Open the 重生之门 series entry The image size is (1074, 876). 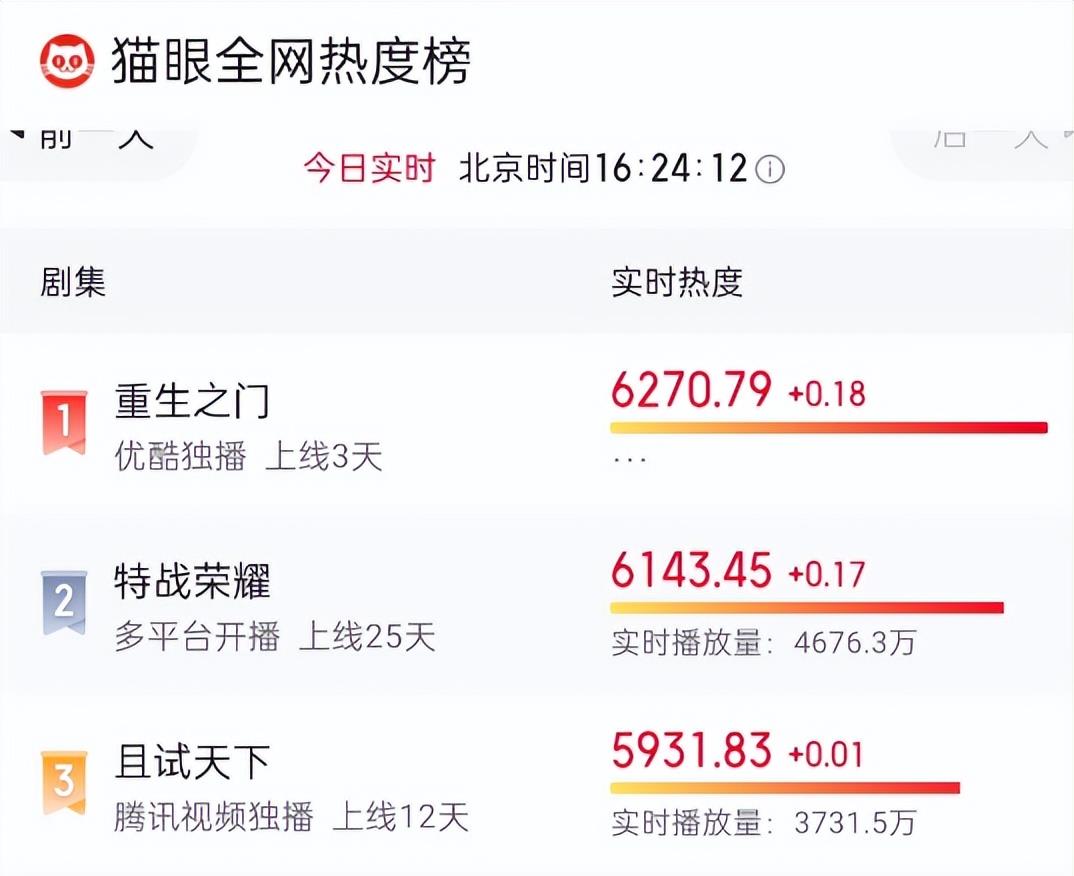coord(192,401)
